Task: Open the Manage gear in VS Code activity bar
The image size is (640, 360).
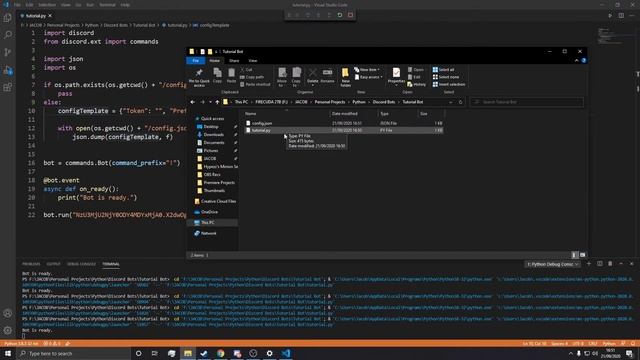Action: pyautogui.click(x=7, y=330)
